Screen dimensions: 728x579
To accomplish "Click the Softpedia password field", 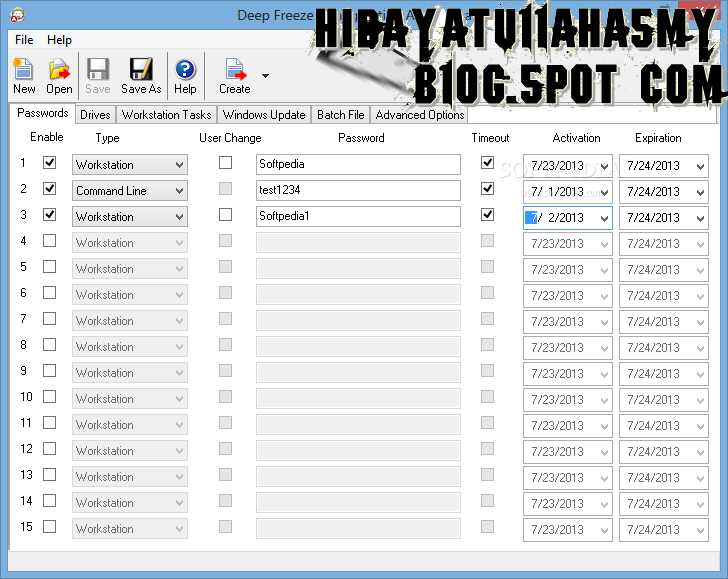I will tap(358, 164).
